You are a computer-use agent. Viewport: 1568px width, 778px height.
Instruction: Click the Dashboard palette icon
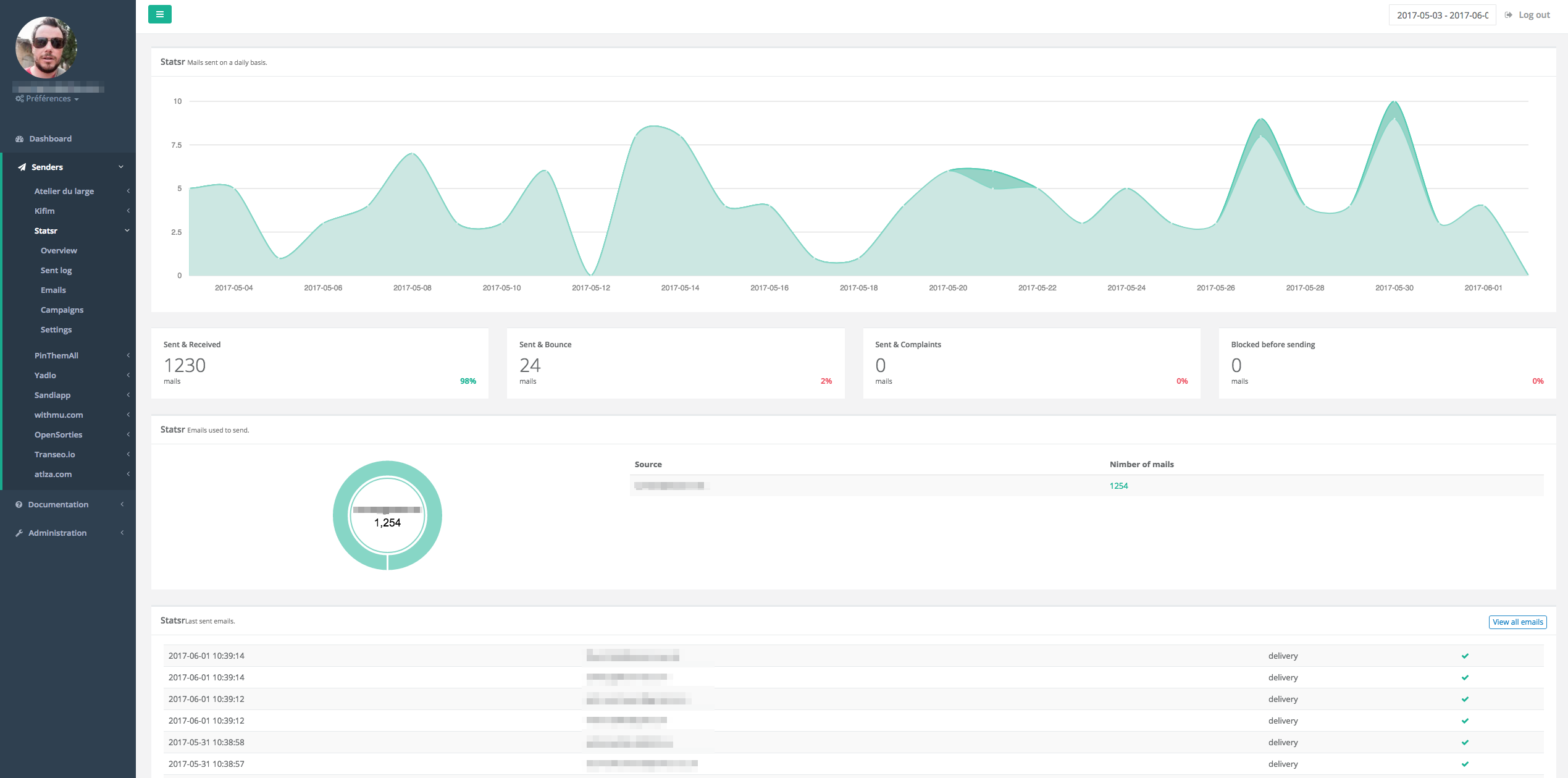pyautogui.click(x=20, y=139)
